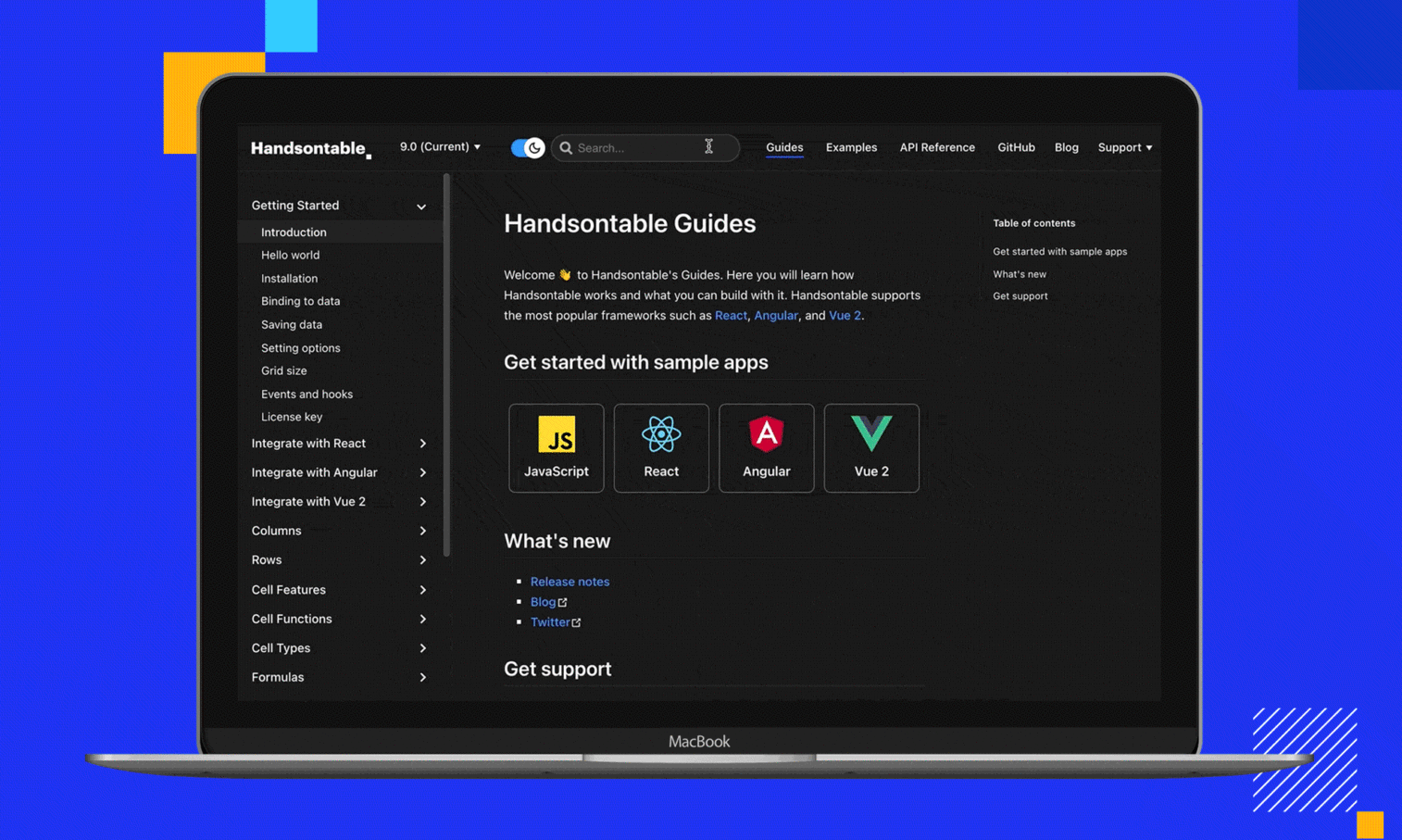Click the Handsontable logo
1402x840 pixels.
309,148
